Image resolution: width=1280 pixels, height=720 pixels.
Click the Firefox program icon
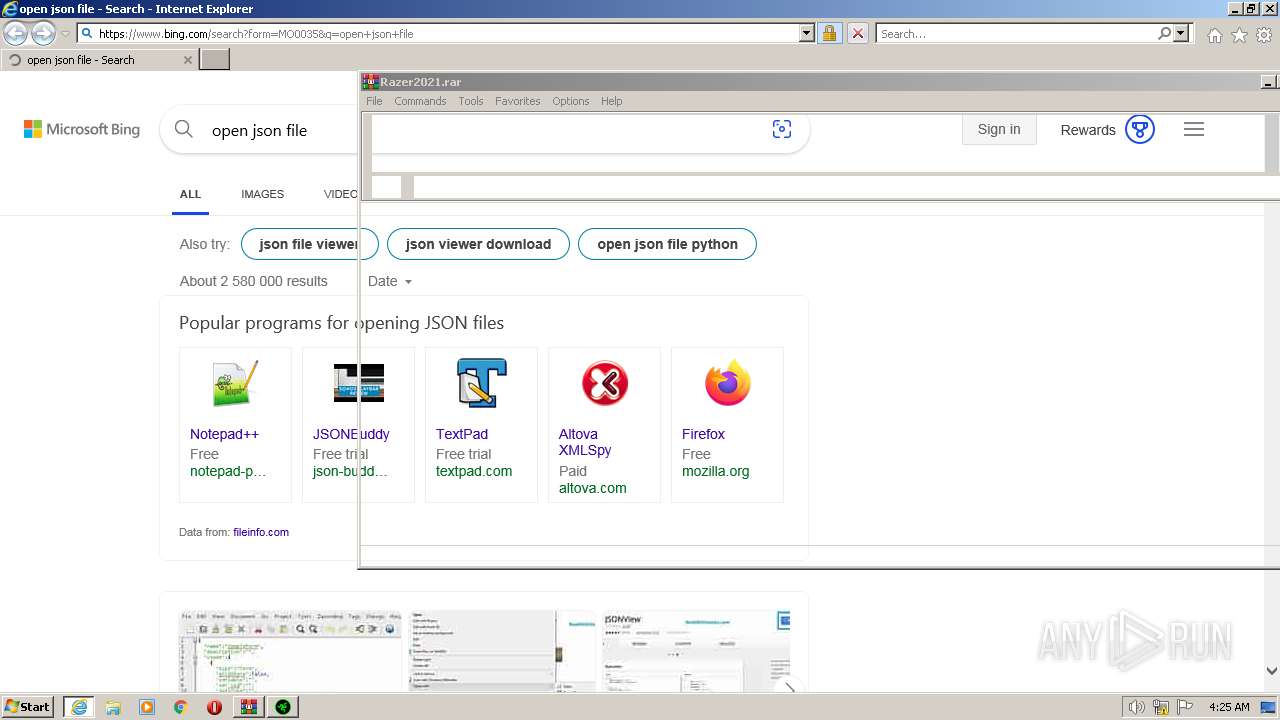[x=727, y=384]
